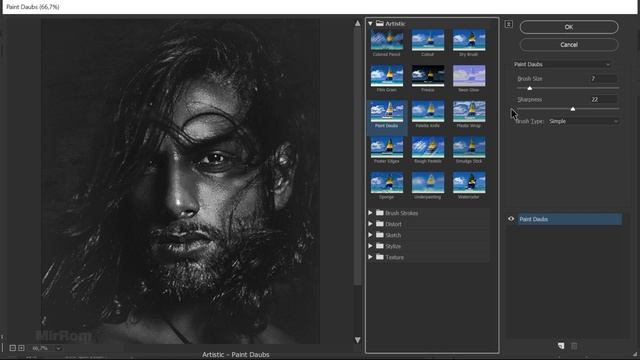
Task: Delete the effect layer trash icon
Action: point(574,346)
